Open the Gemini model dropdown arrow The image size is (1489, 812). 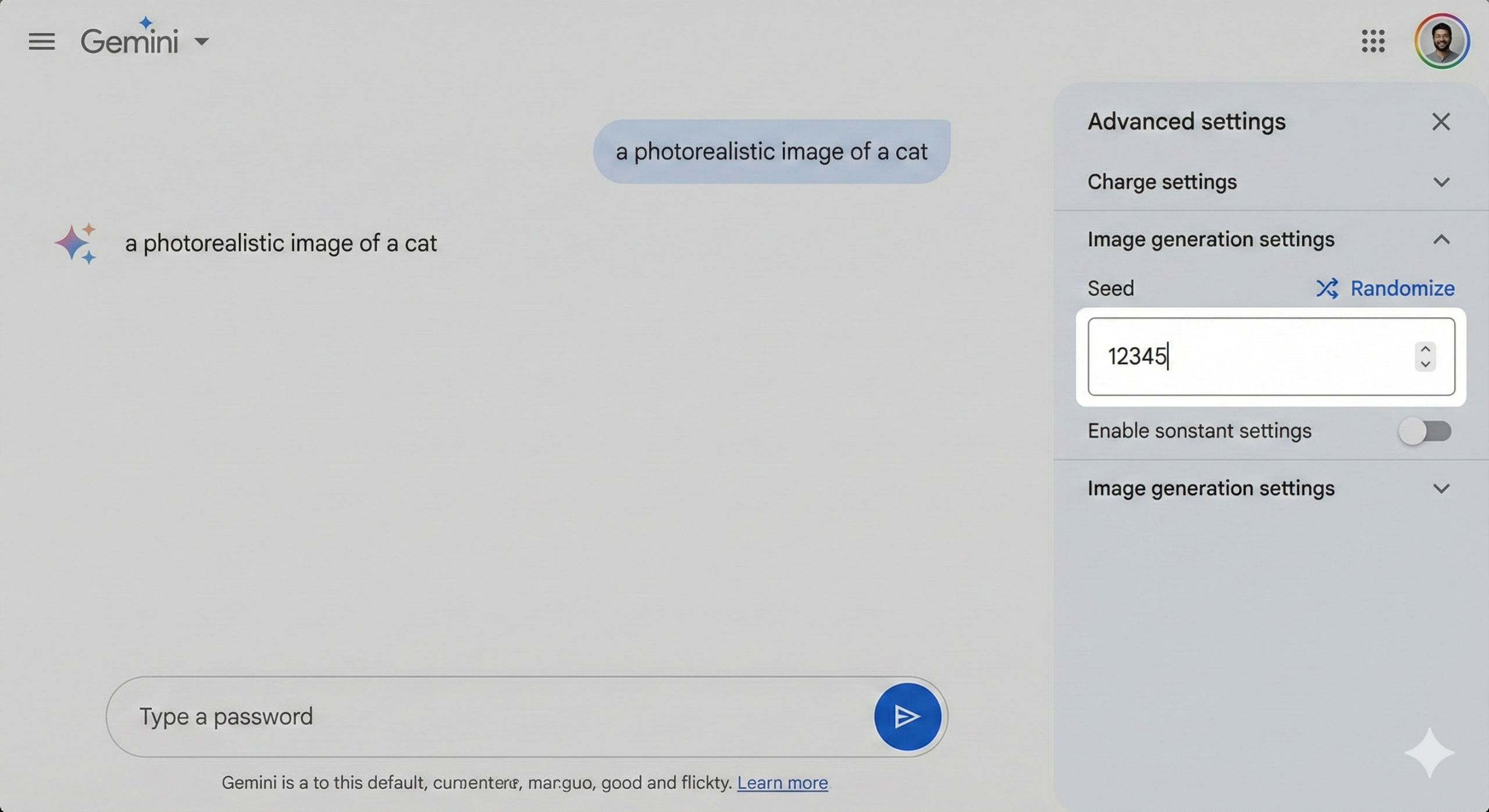tap(201, 41)
